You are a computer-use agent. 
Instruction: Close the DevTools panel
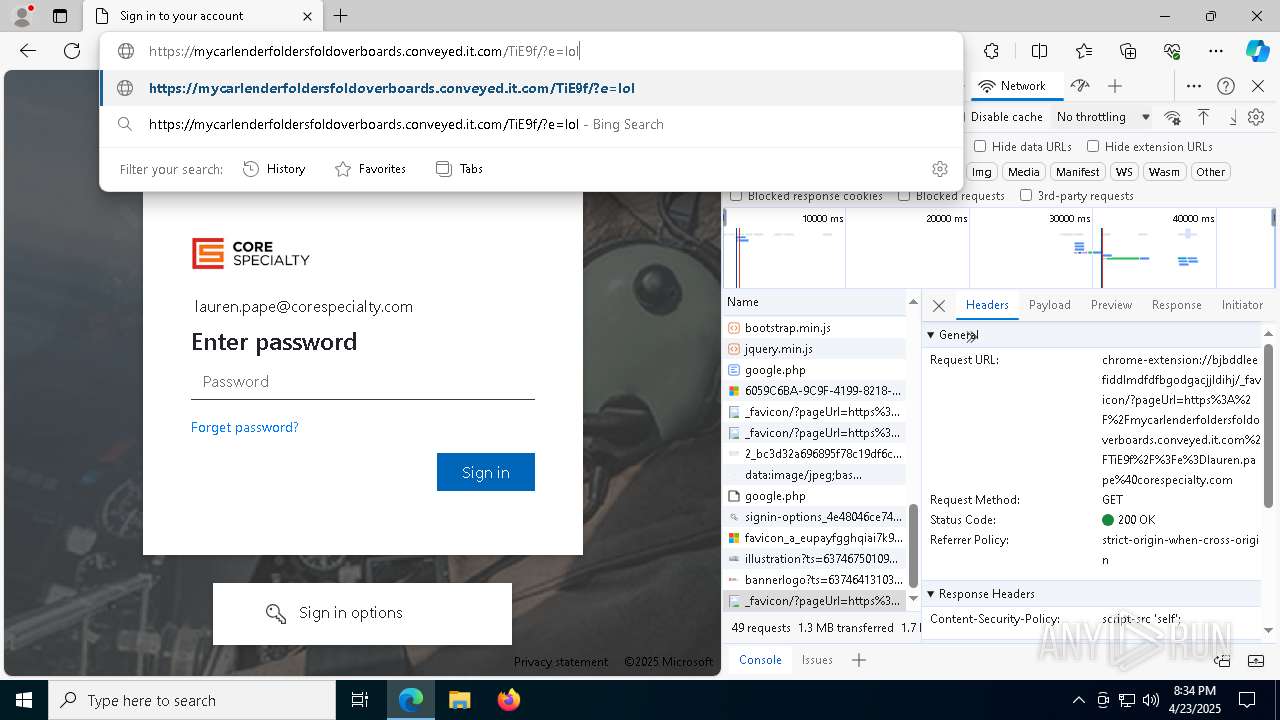pyautogui.click(x=1258, y=86)
